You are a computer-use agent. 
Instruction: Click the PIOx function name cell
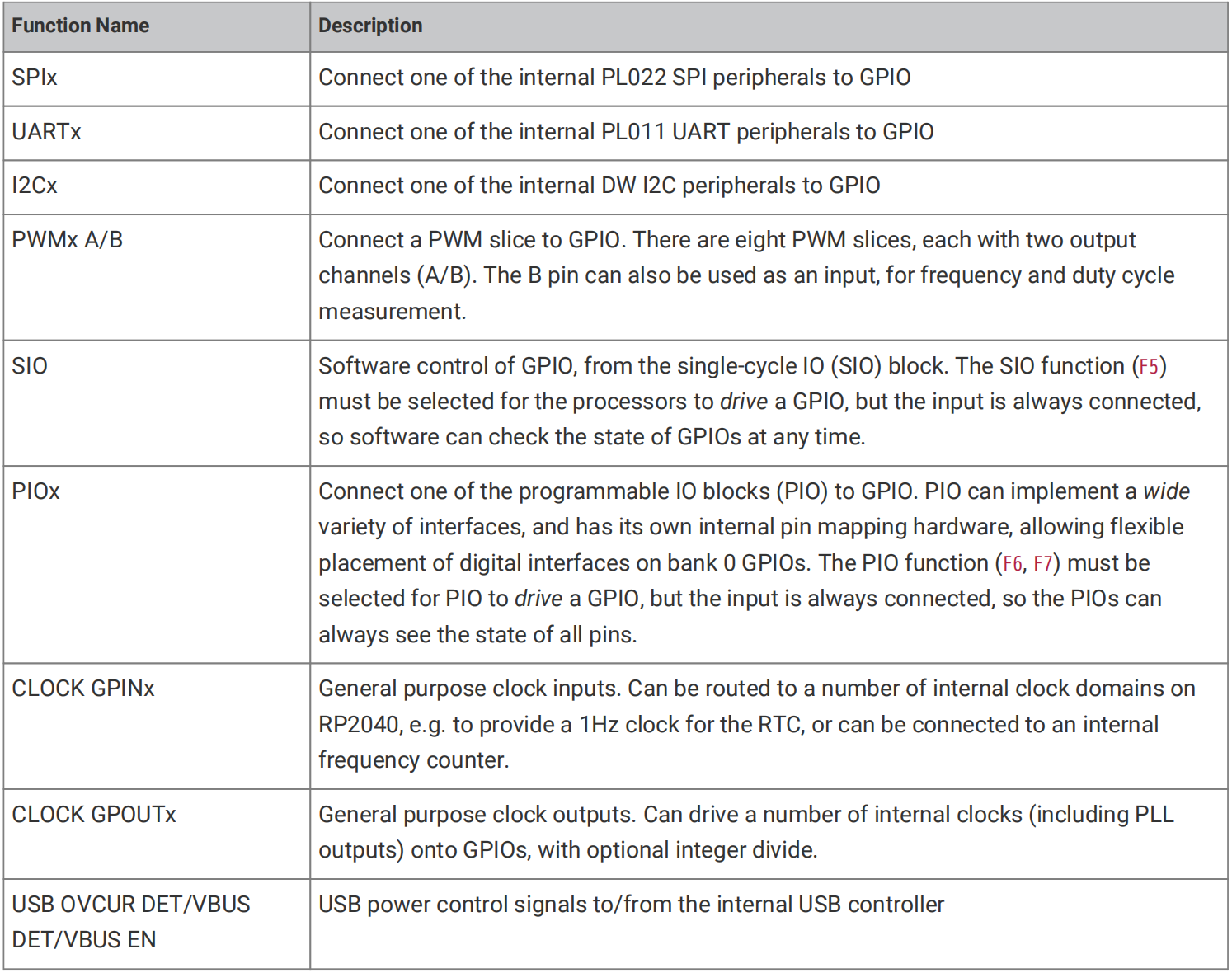[157, 564]
